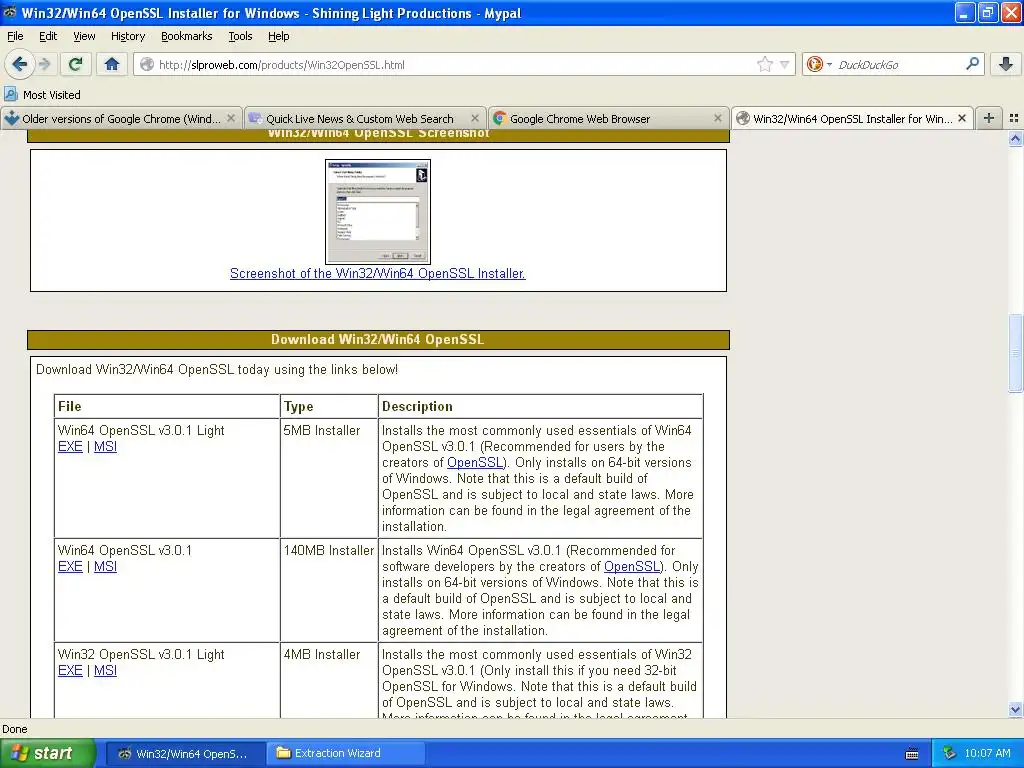
Task: Open the Windows Start menu
Action: click(47, 753)
